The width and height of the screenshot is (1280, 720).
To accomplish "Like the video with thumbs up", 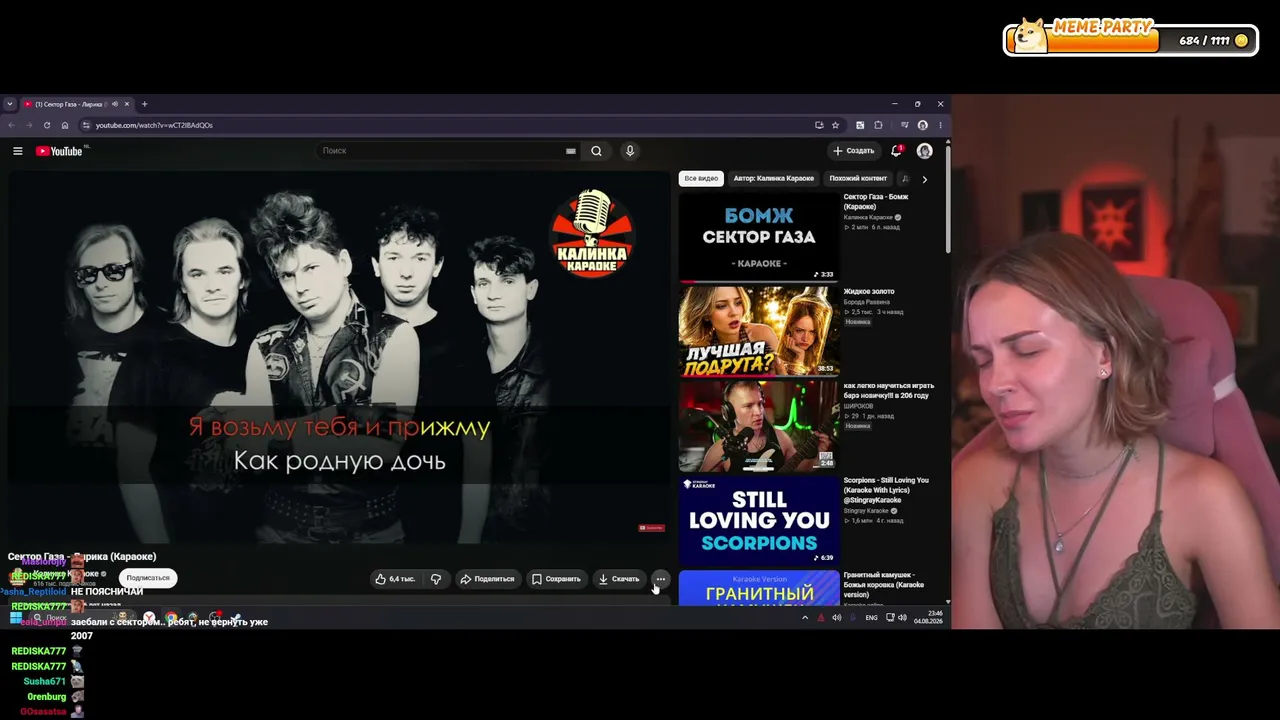I will tap(395, 579).
